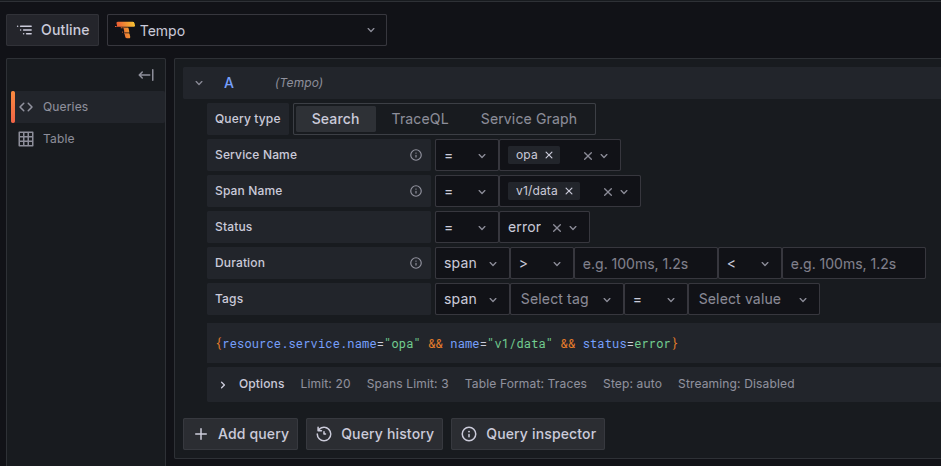
Task: Open Query inspector
Action: coord(528,434)
